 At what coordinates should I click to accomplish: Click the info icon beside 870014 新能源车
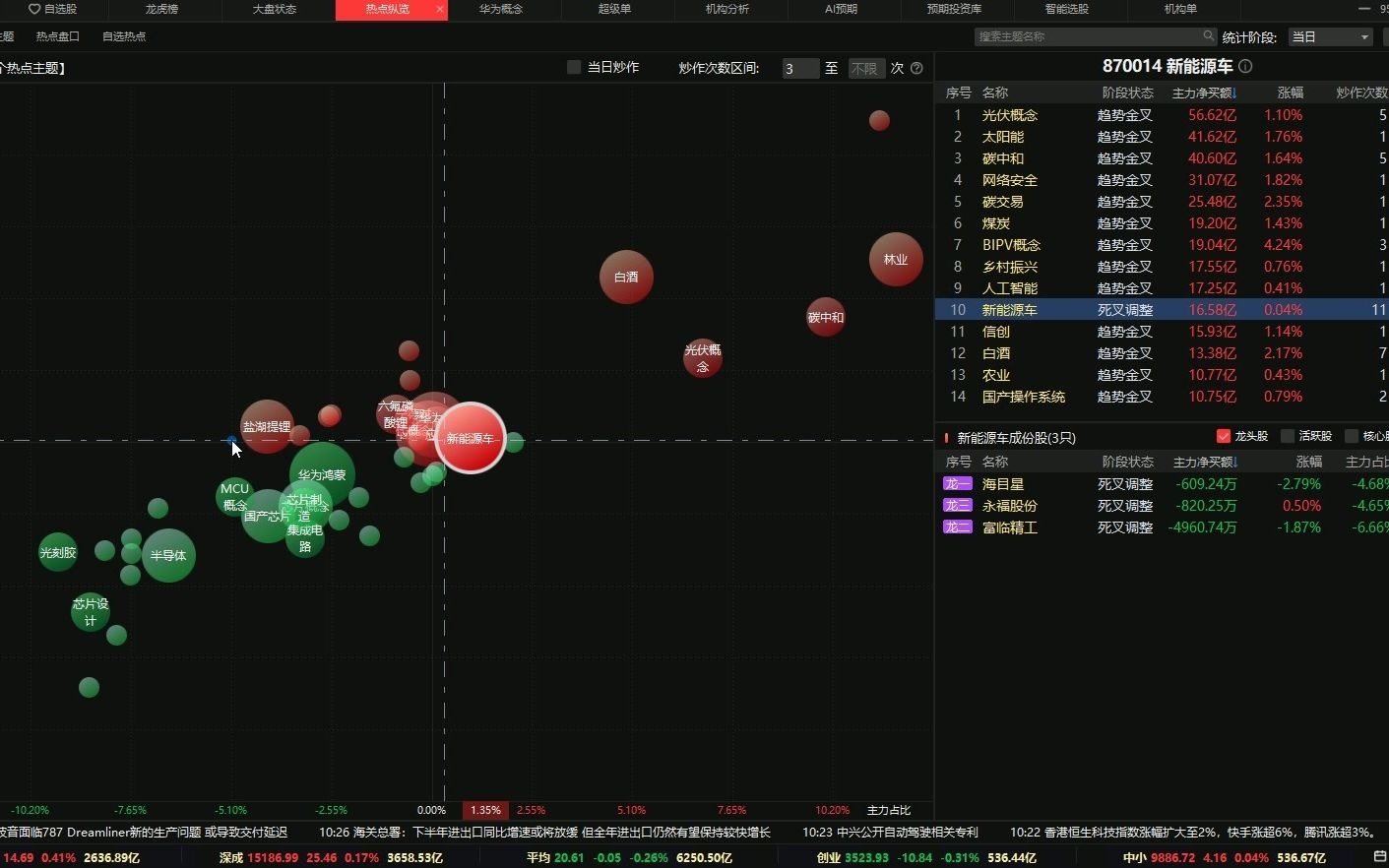coord(1245,67)
